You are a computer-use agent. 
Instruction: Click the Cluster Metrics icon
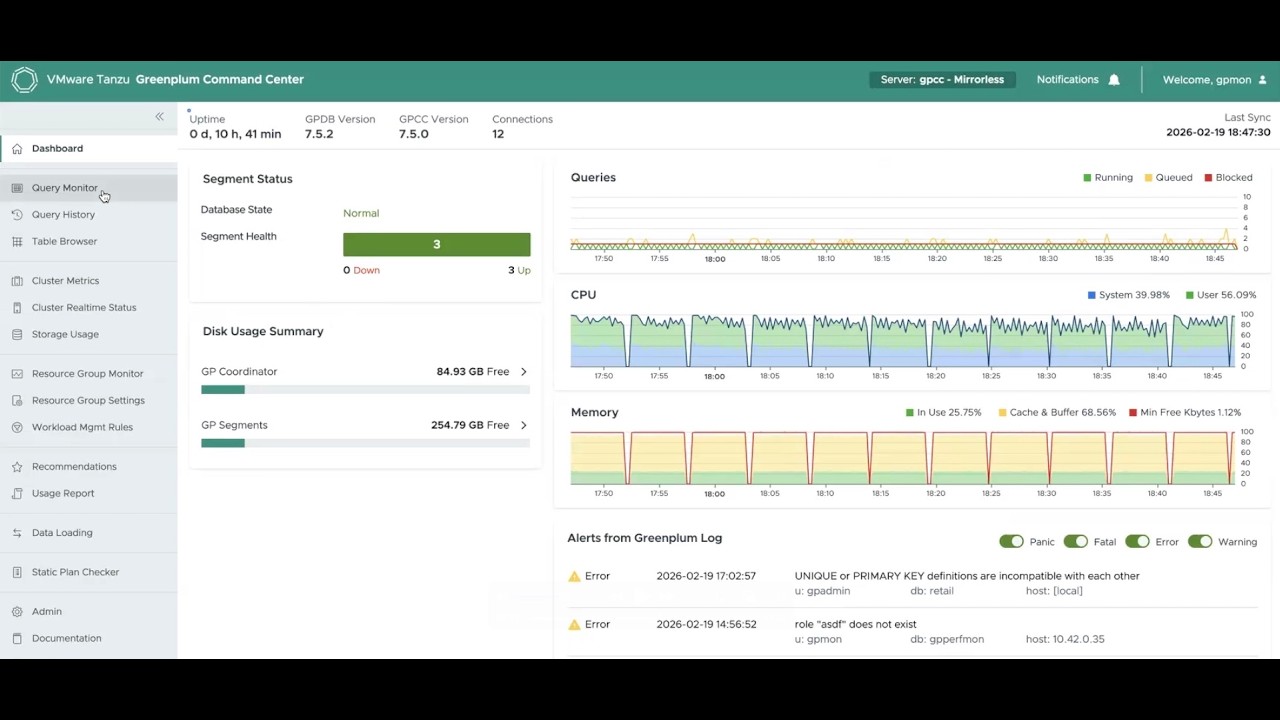pos(17,281)
